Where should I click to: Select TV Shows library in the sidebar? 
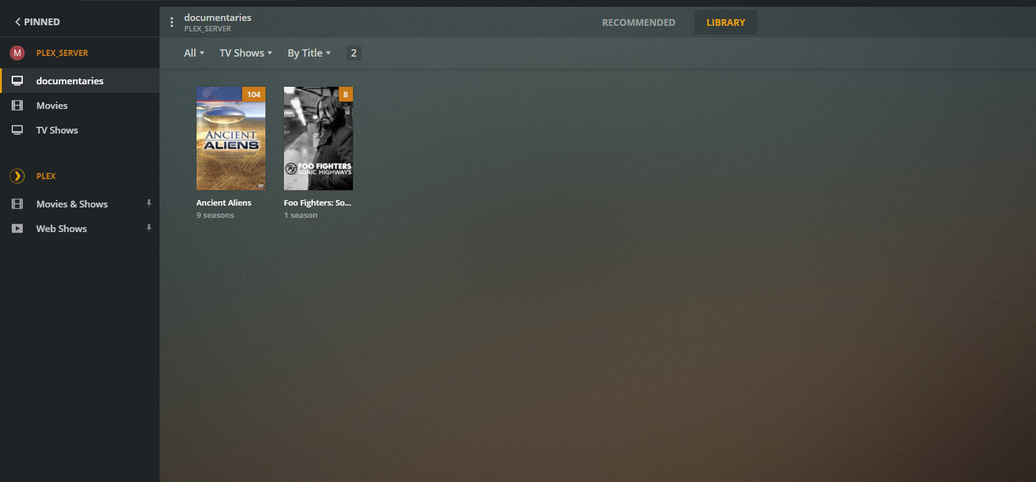click(x=80, y=130)
